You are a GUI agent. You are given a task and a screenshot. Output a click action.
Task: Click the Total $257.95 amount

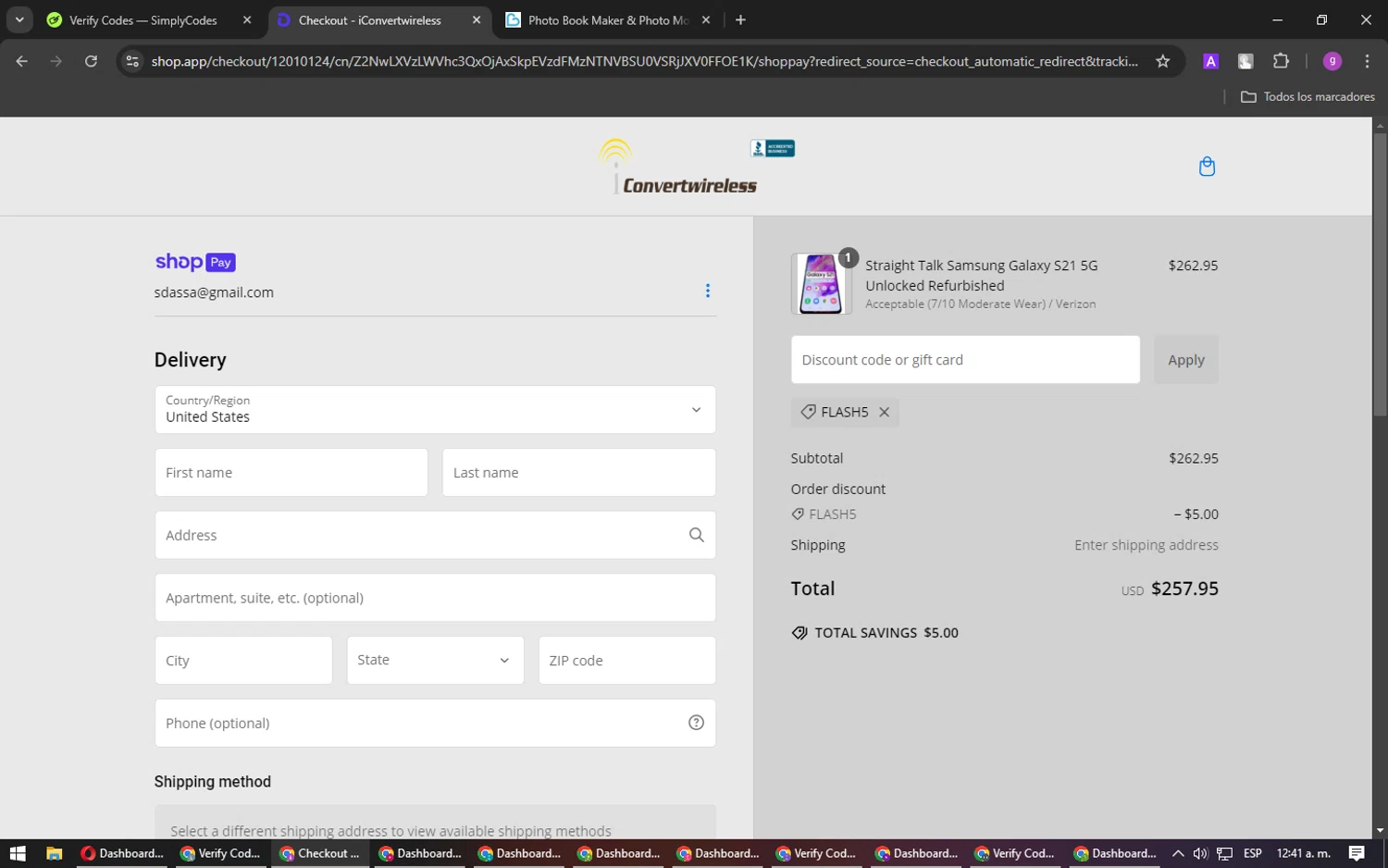pyautogui.click(x=1184, y=589)
